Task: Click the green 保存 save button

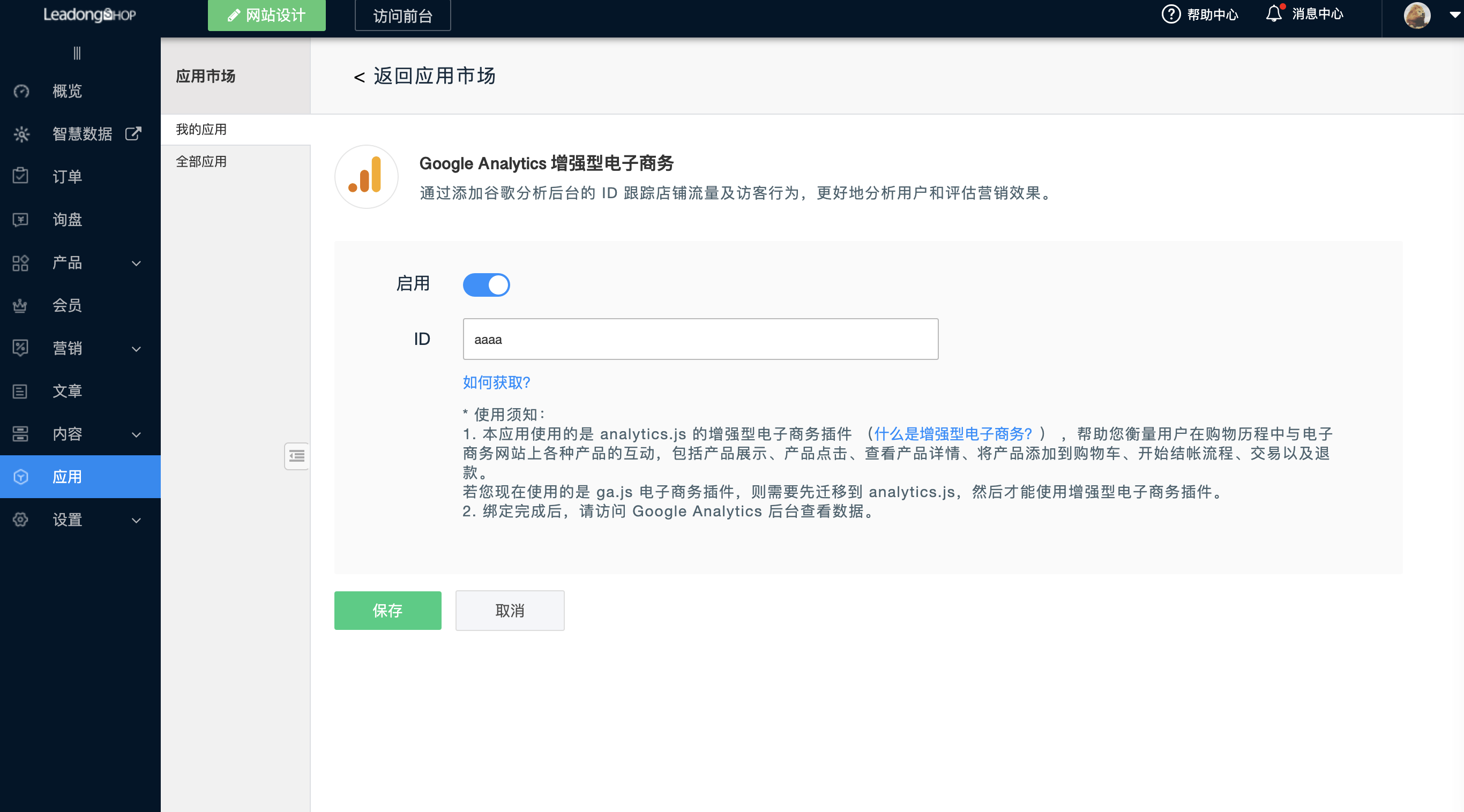Action: (x=387, y=610)
